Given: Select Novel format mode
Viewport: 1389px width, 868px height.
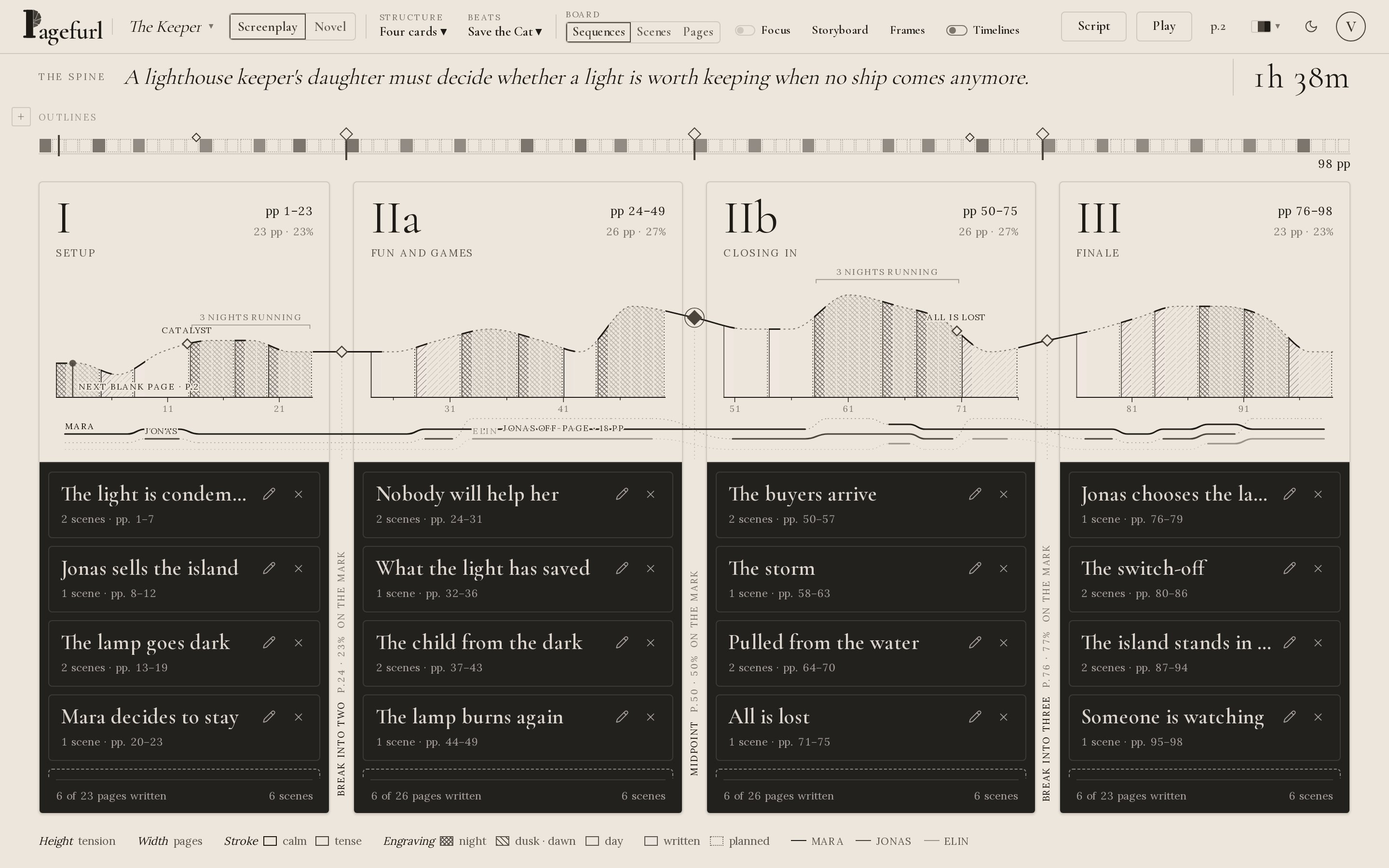Looking at the screenshot, I should 330,27.
